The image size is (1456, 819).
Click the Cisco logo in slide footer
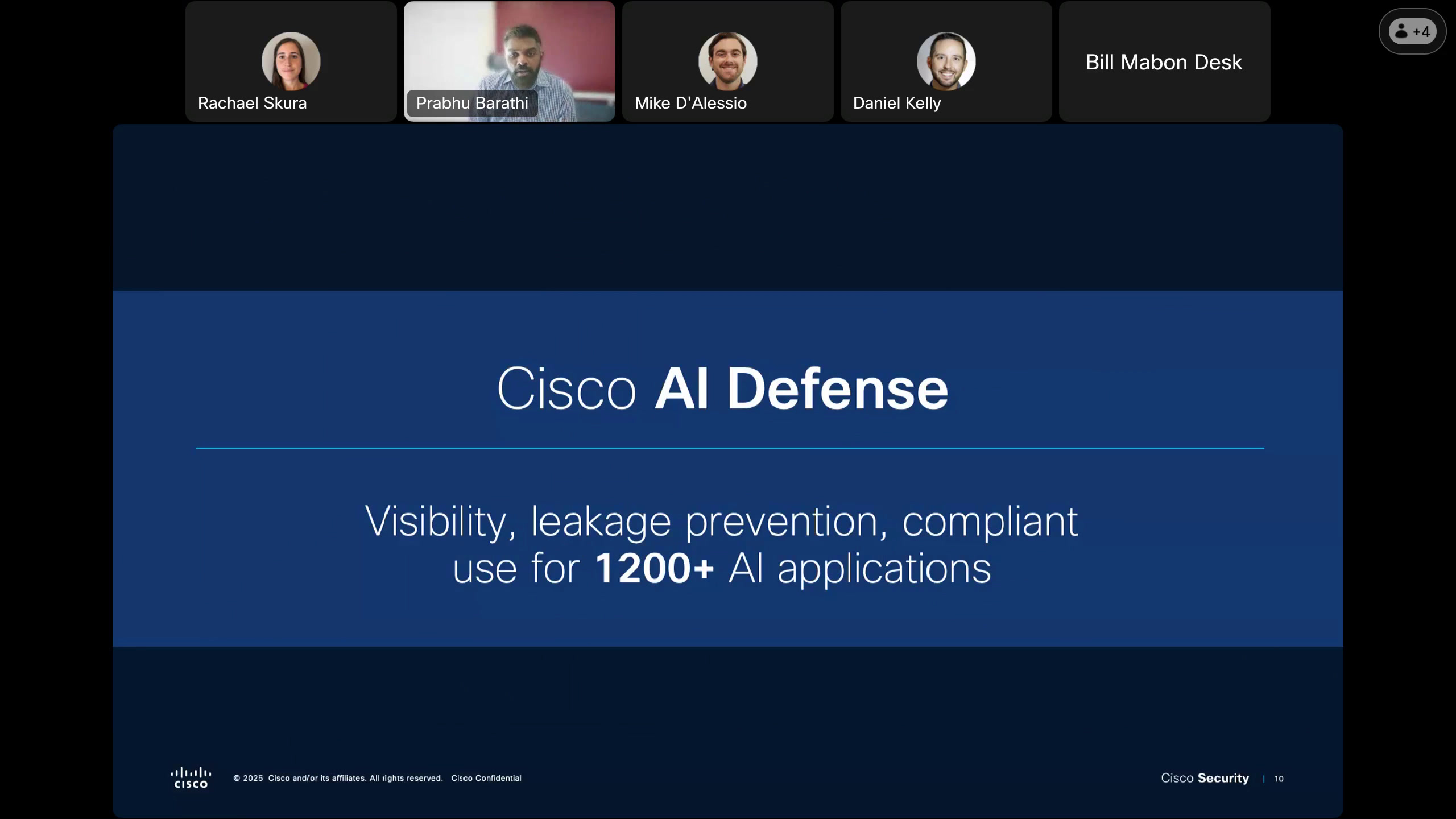click(191, 778)
